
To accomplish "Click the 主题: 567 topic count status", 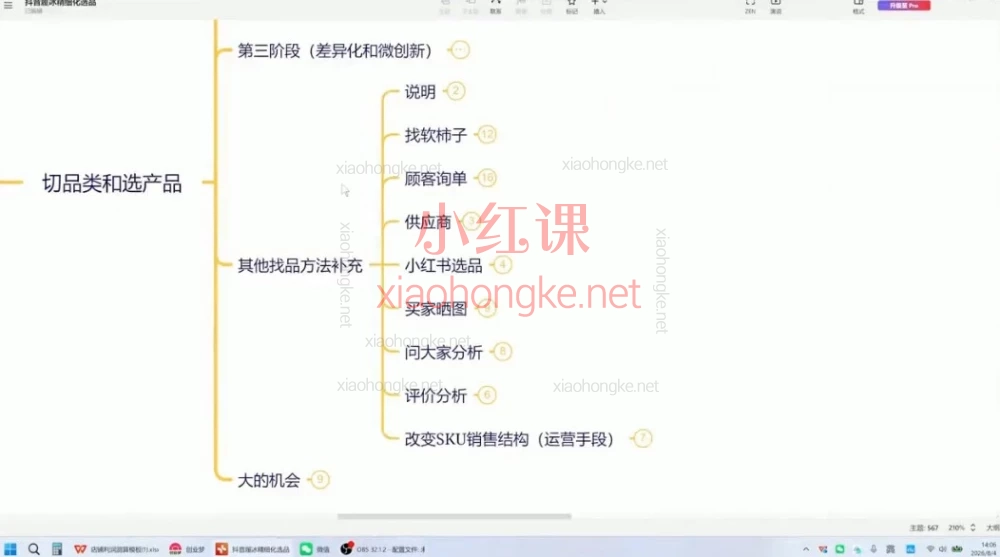I will click(x=923, y=528).
